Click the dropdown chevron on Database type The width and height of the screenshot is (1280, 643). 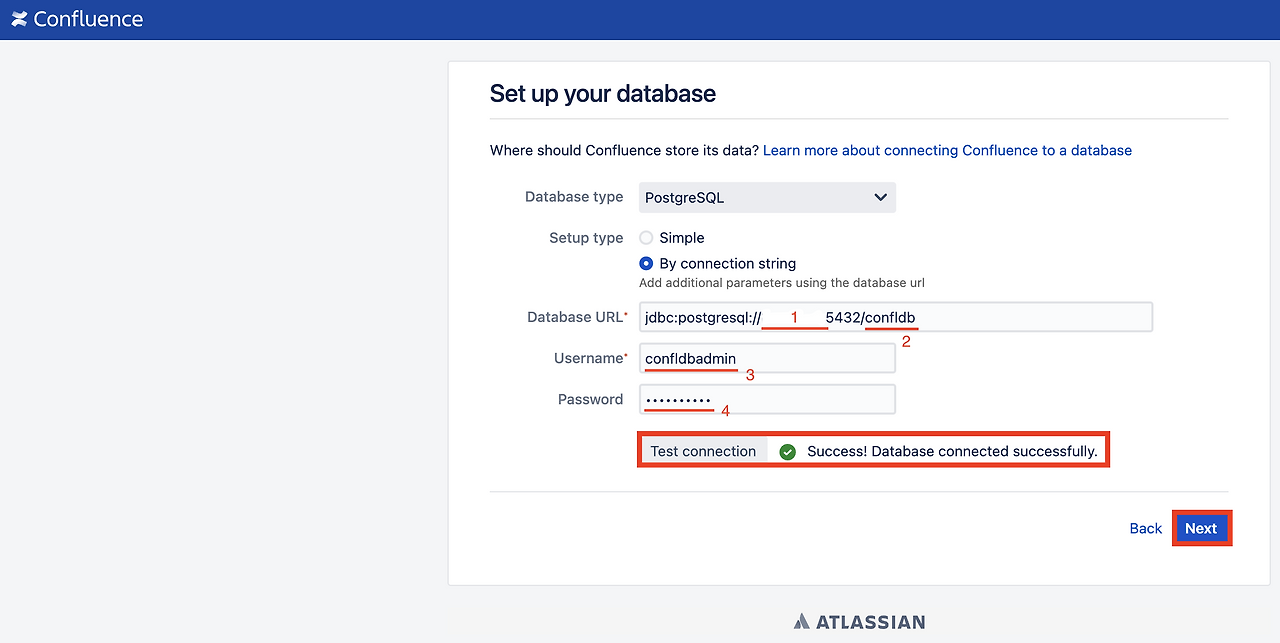[x=880, y=197]
